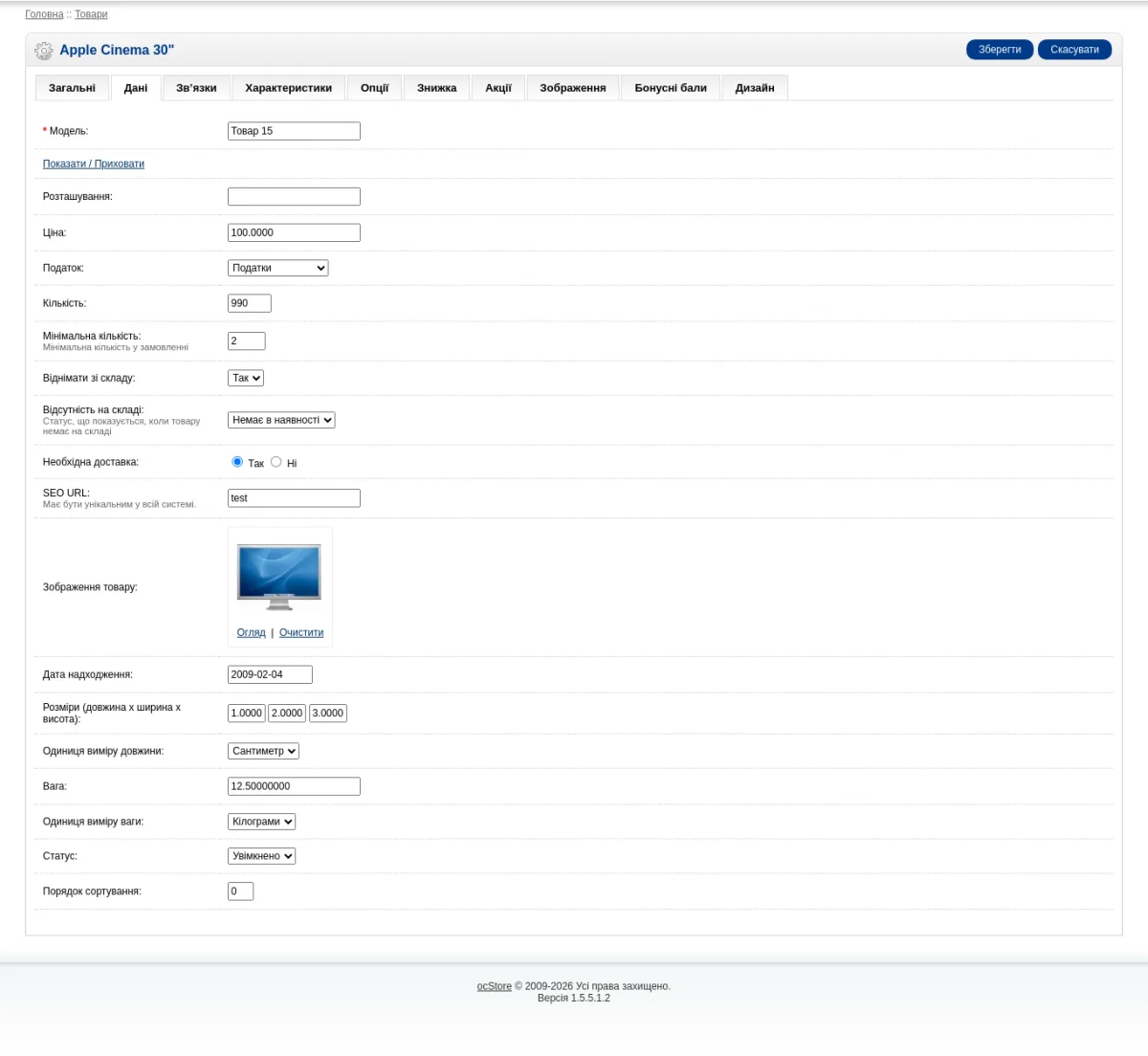Click the Очистити image link
This screenshot has height=1056, width=1148.
click(x=301, y=633)
